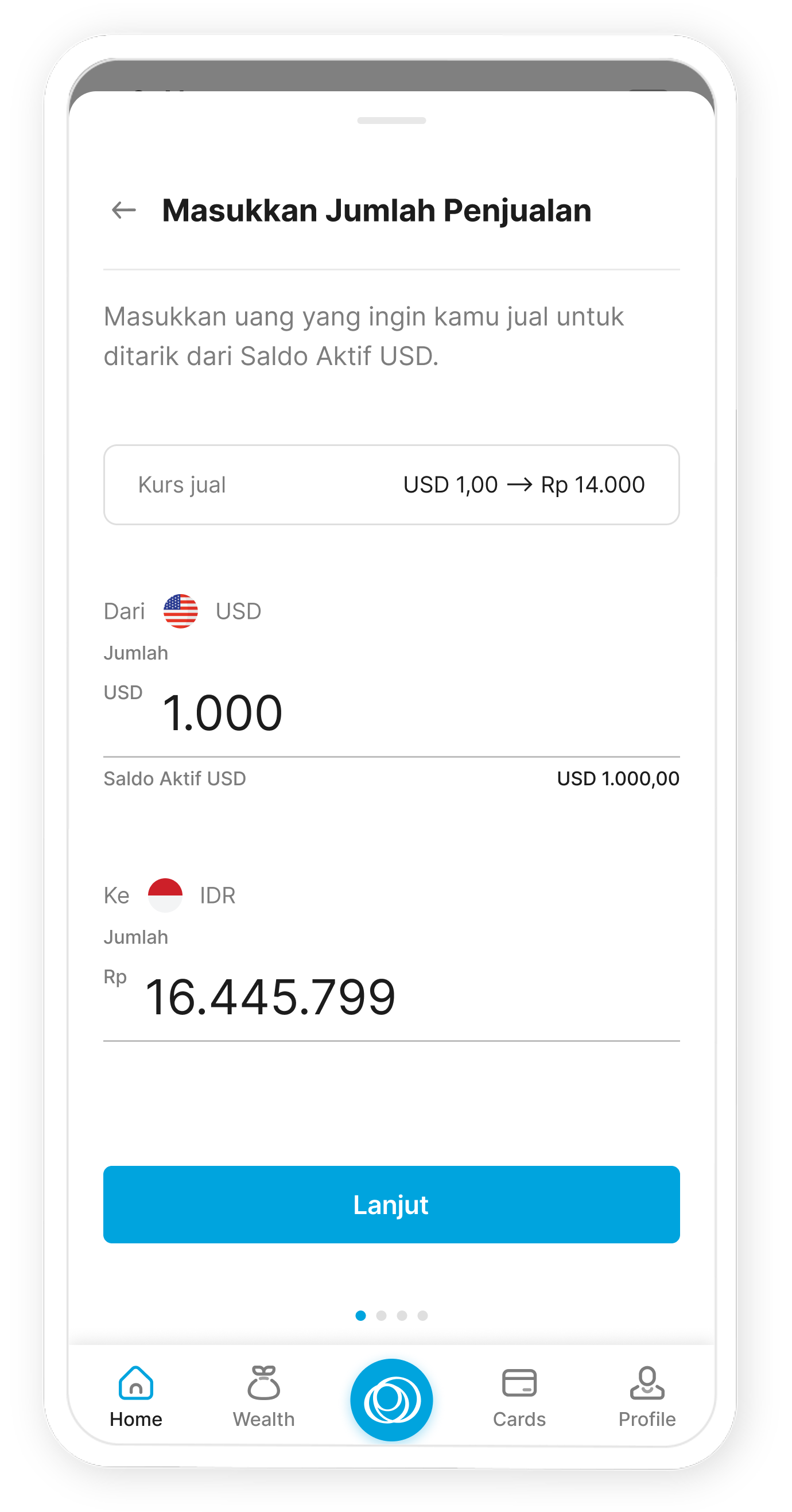Tap the US flag icon
Image resolution: width=792 pixels, height=1512 pixels.
click(181, 611)
